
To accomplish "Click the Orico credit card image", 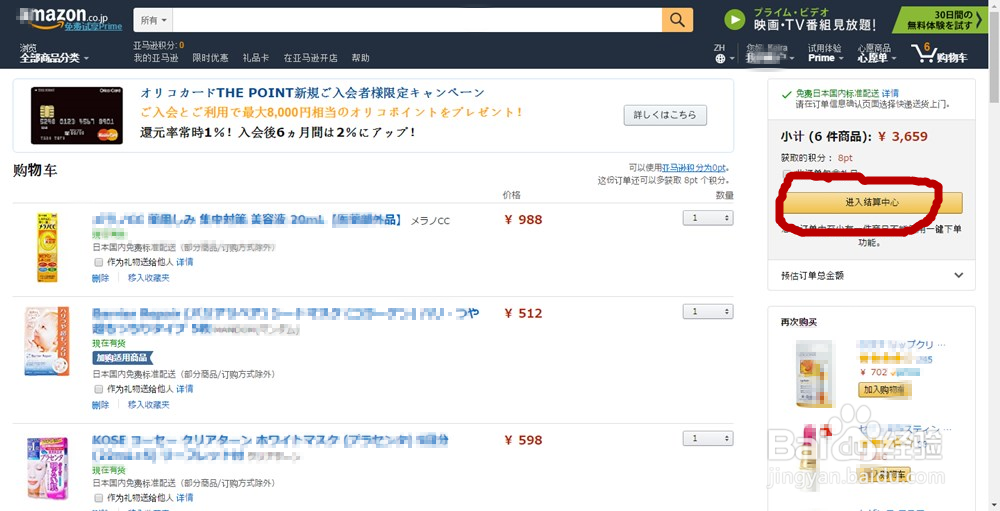I will 77,115.
